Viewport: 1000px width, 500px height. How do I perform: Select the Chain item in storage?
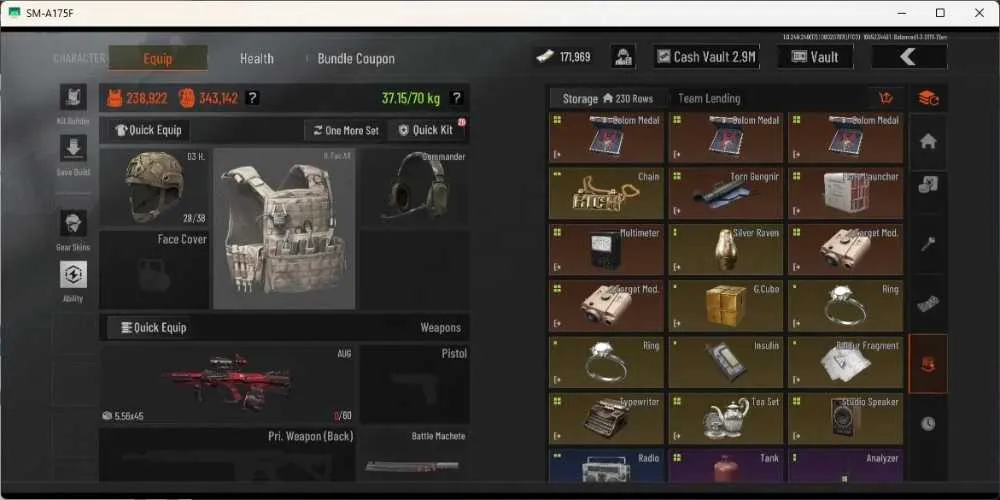(606, 194)
